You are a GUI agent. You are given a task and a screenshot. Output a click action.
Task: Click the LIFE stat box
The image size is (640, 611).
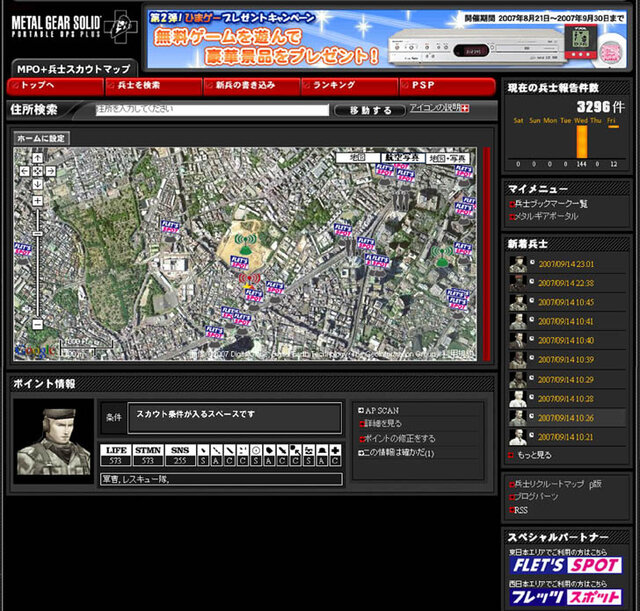click(x=116, y=455)
